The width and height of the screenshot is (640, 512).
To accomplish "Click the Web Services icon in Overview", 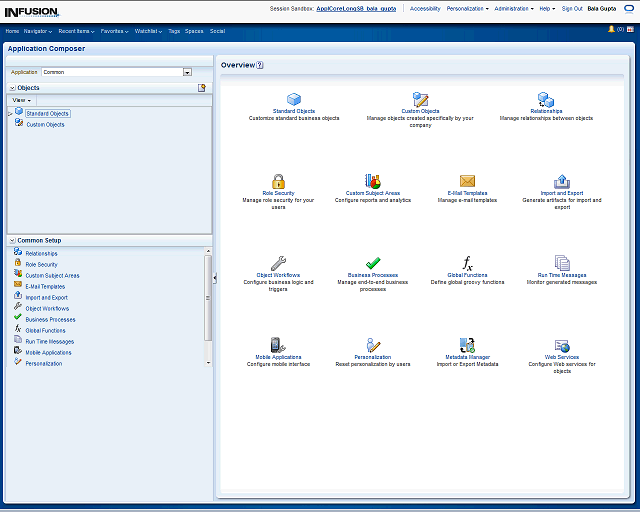I will [561, 346].
